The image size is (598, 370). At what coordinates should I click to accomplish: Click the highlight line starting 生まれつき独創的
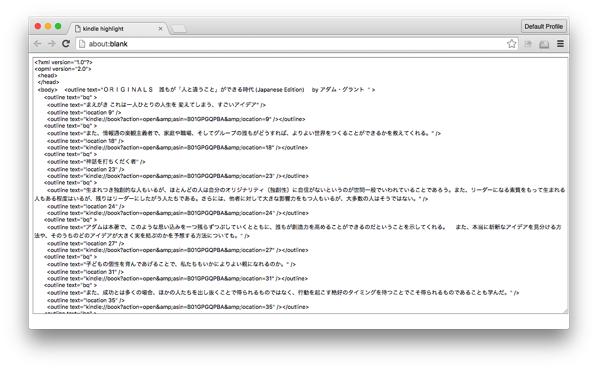pyautogui.click(x=300, y=194)
